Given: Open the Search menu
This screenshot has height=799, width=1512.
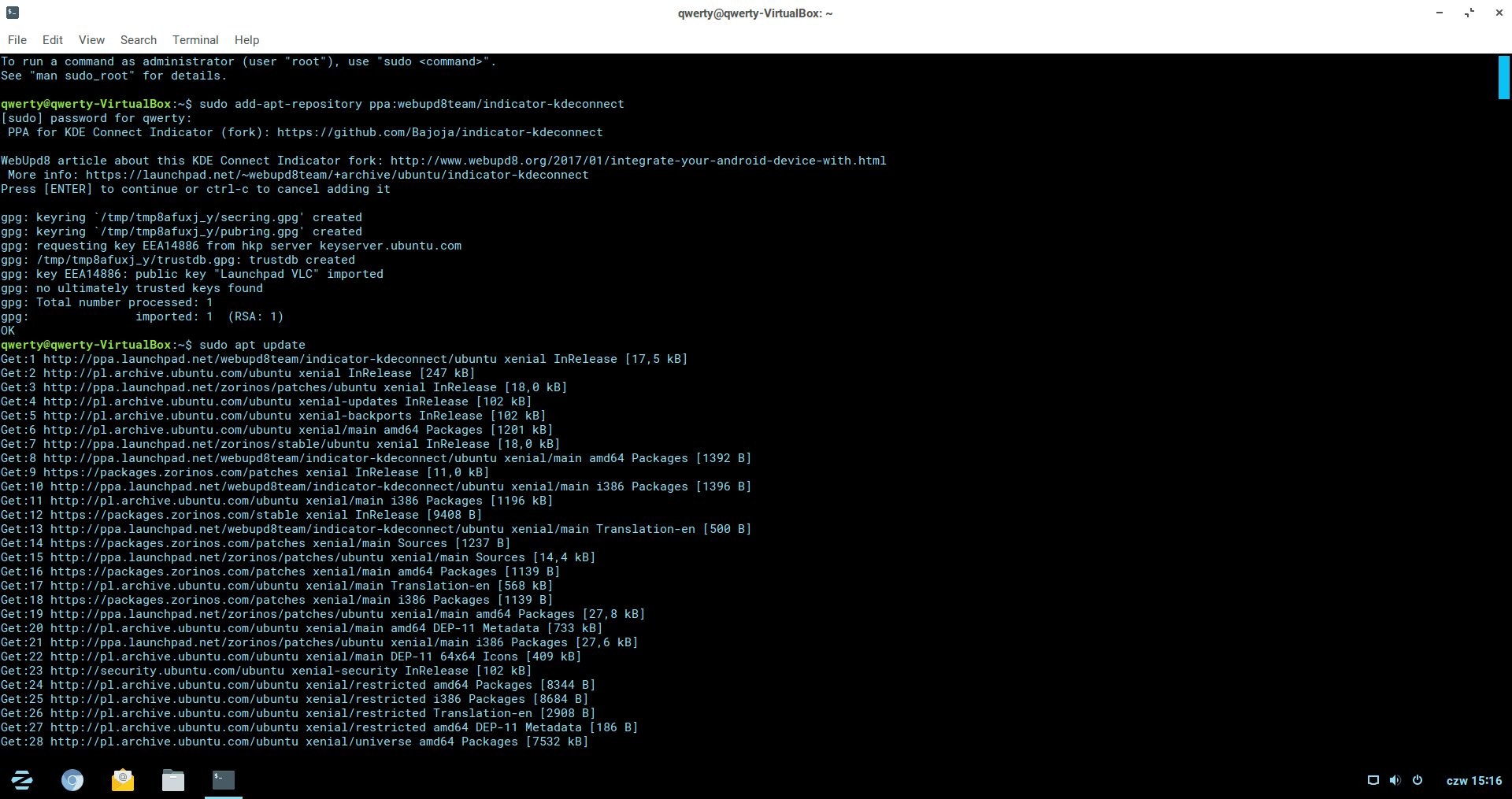Looking at the screenshot, I should tap(139, 40).
